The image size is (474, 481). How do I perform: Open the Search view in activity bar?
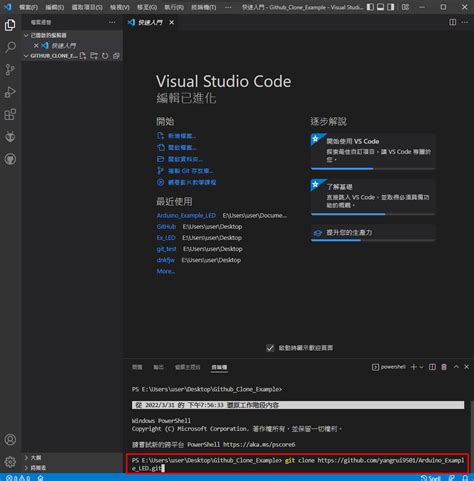pyautogui.click(x=10, y=47)
